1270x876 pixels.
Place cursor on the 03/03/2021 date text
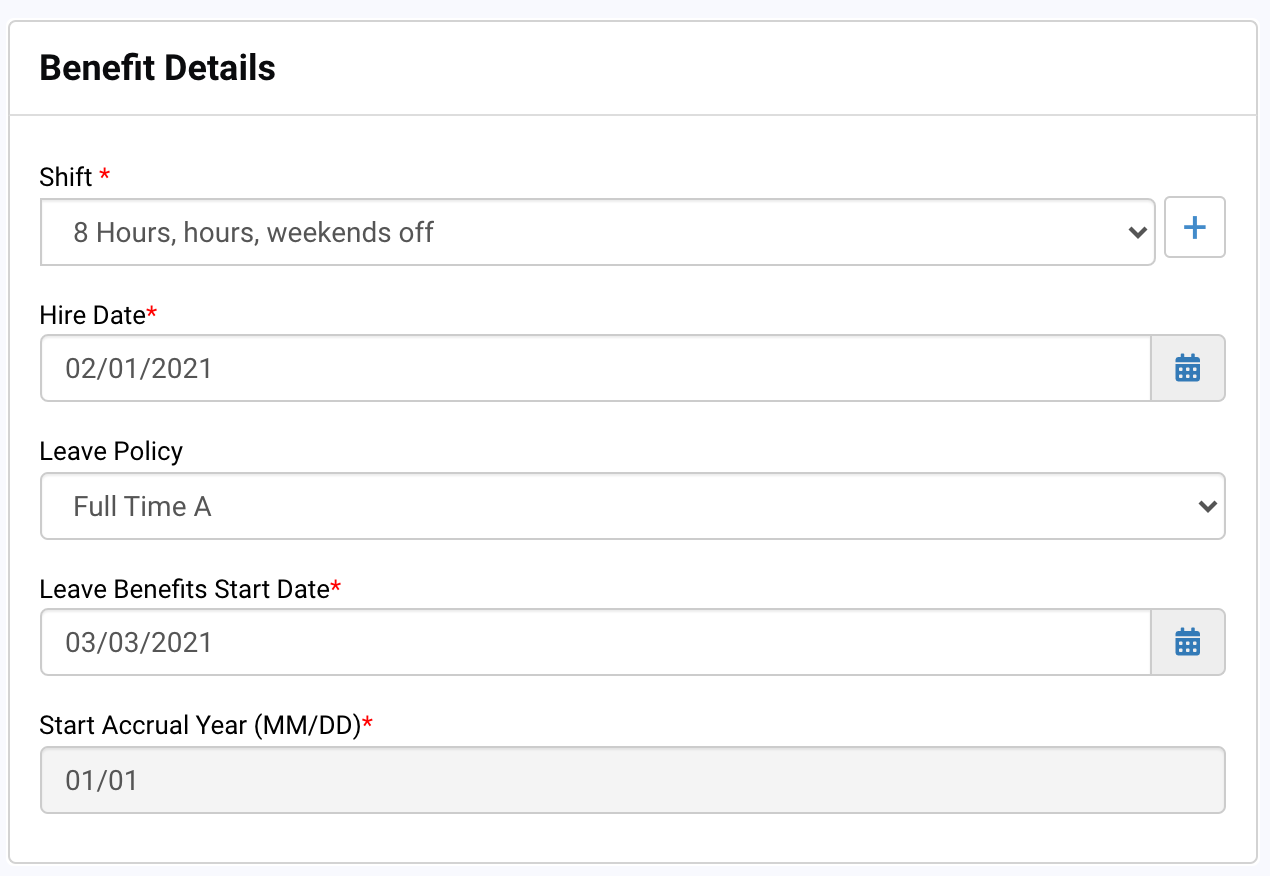pyautogui.click(x=139, y=642)
